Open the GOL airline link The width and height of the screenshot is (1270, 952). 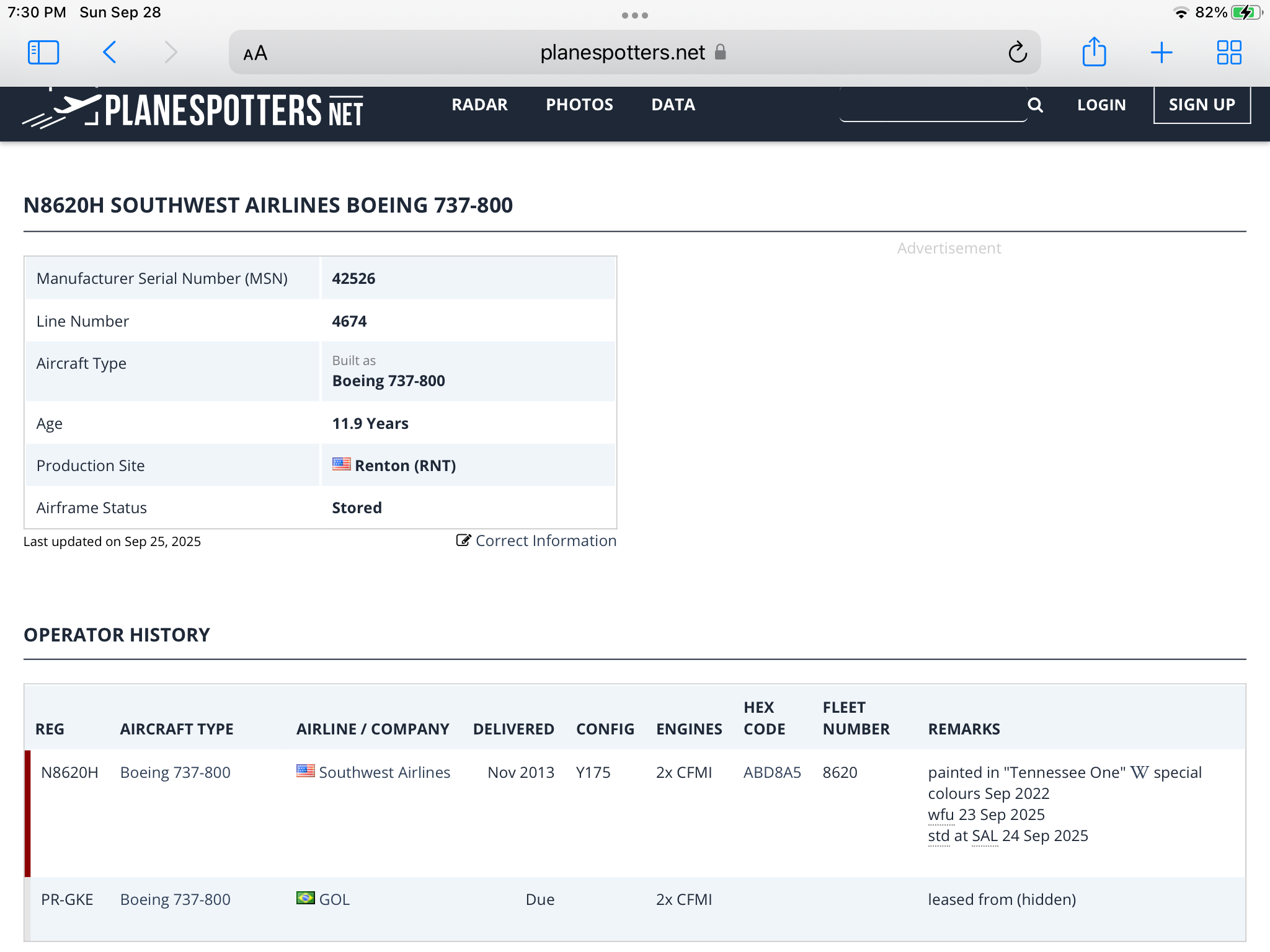[334, 899]
